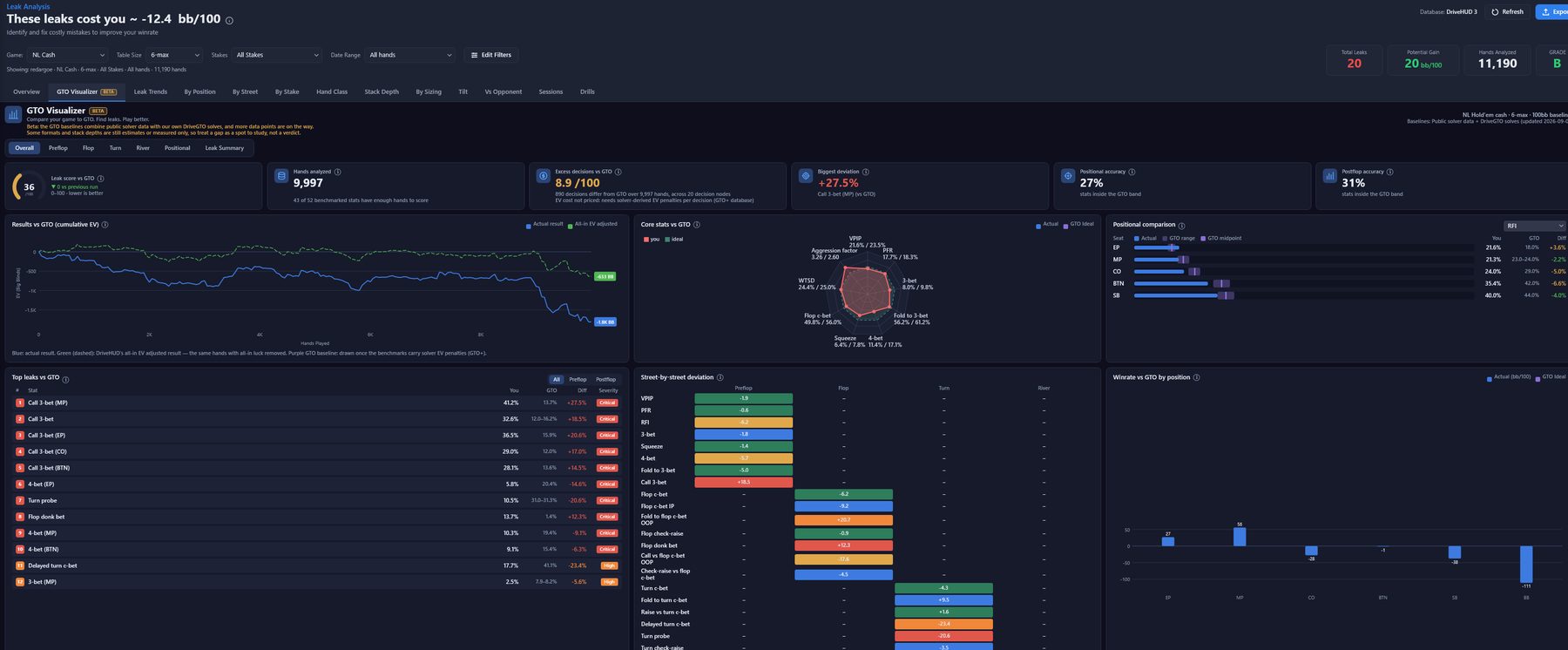Viewport: 1568px width, 650px height.
Task: Click the BTN bar in Positional comparison
Action: point(1171,283)
